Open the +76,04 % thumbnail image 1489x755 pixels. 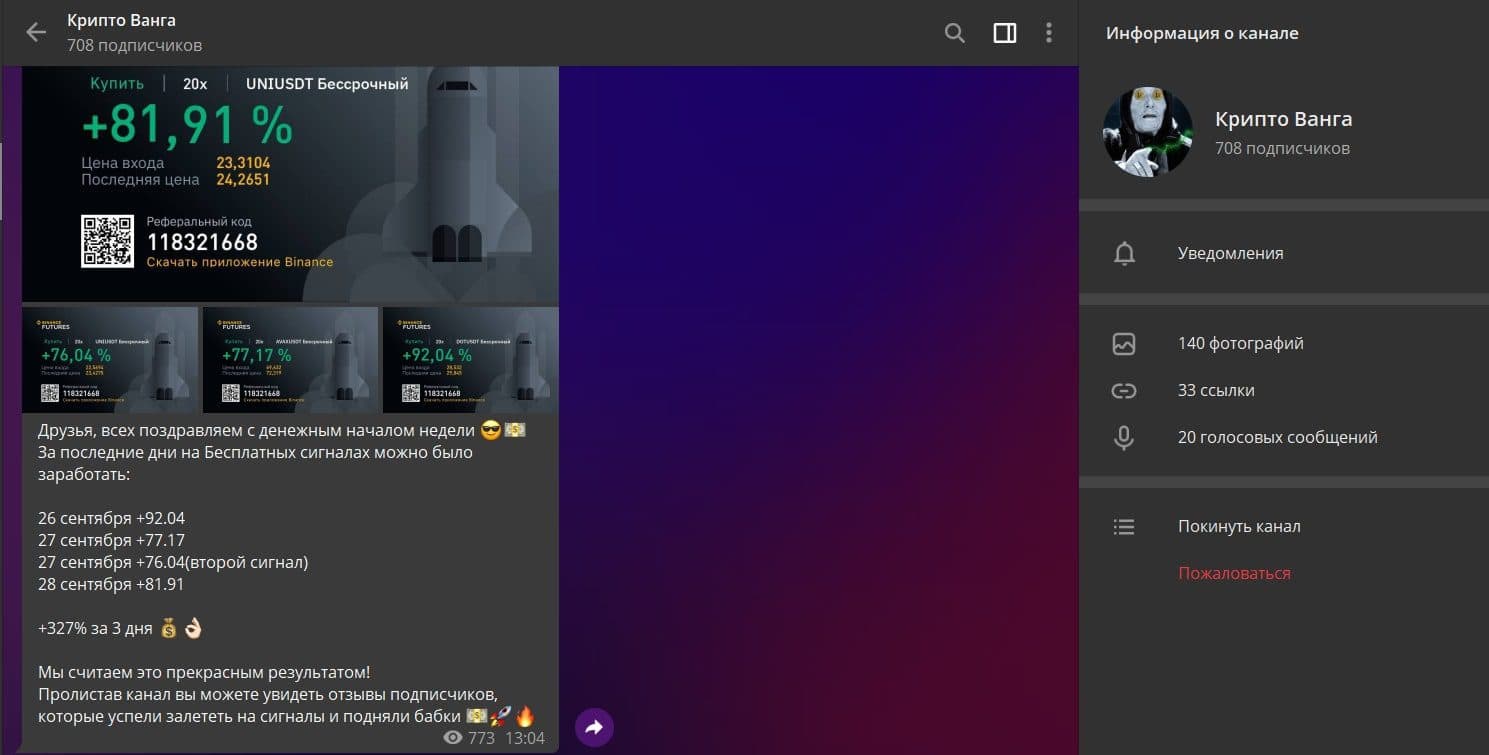110,360
